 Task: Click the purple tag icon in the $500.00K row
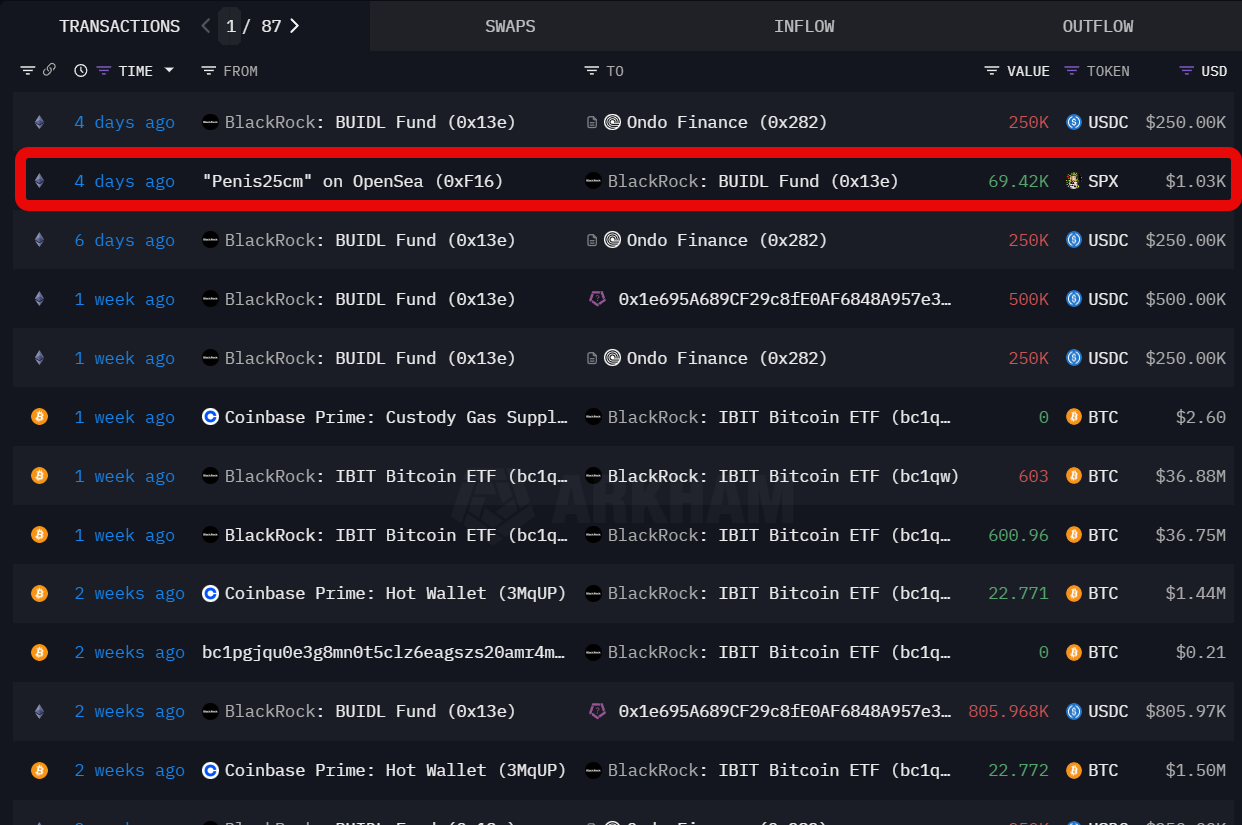[x=597, y=299]
